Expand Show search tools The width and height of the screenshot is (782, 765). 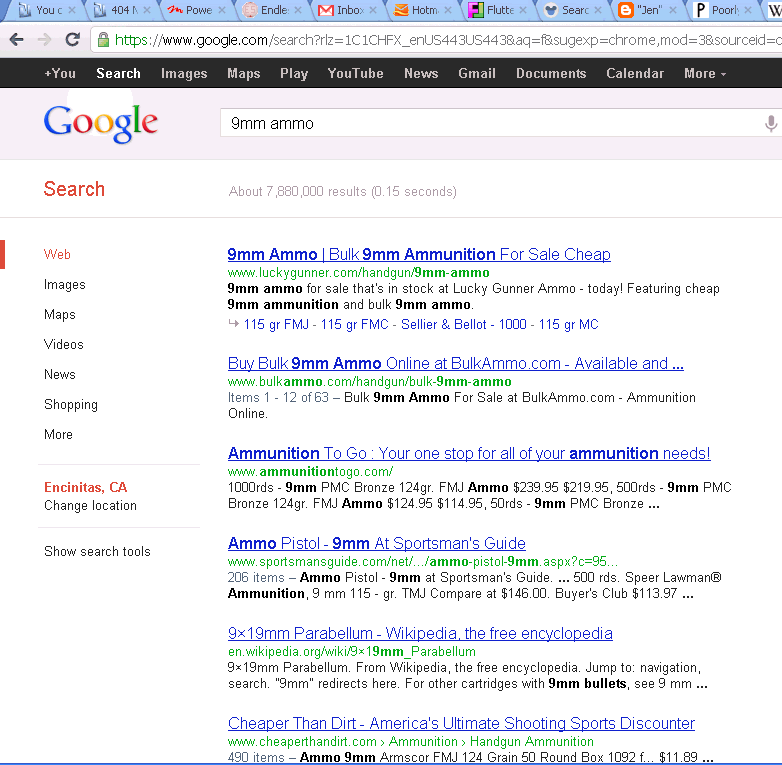pyautogui.click(x=97, y=551)
